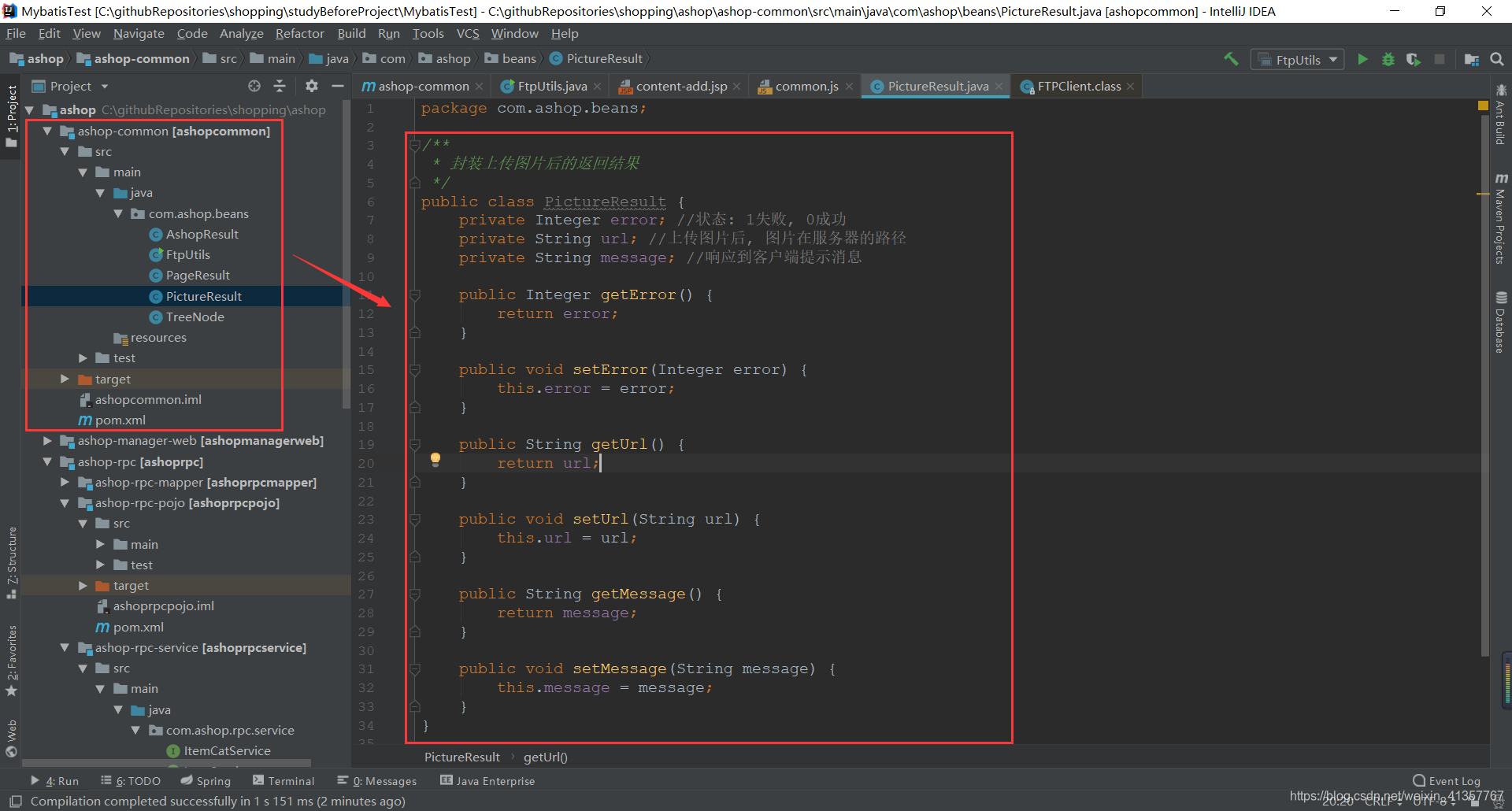This screenshot has width=1512, height=811.
Task: Collapse the ashop-rpc module
Action: tap(47, 461)
